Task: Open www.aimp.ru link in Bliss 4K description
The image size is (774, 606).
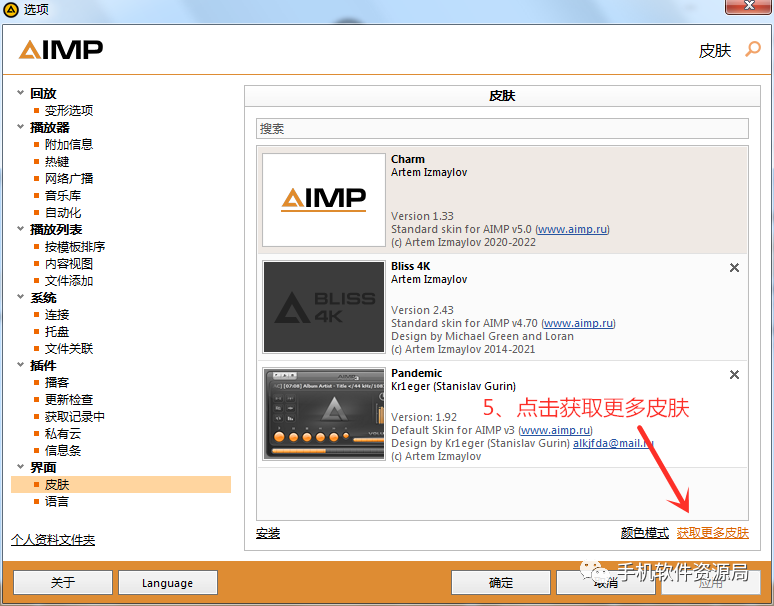Action: pos(579,323)
